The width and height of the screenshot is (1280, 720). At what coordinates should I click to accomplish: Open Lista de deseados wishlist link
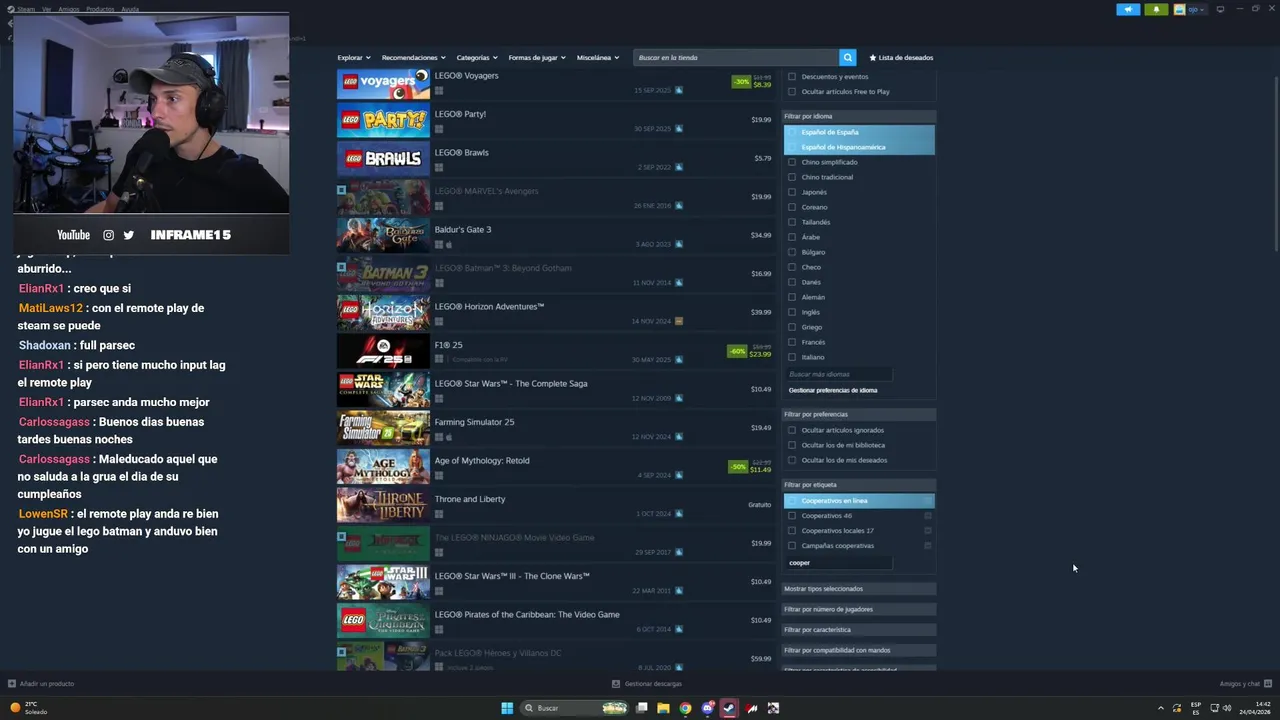coord(901,57)
